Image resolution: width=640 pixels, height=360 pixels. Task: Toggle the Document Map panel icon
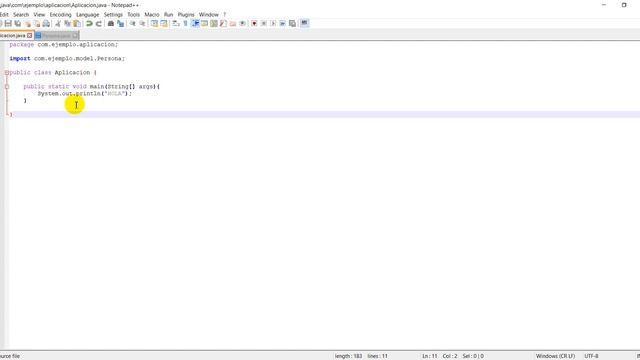click(x=214, y=24)
